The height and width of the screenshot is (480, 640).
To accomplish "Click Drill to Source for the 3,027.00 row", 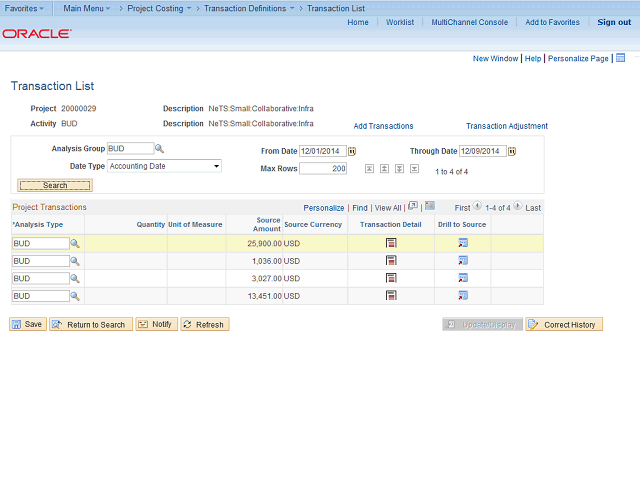I will [x=463, y=279].
